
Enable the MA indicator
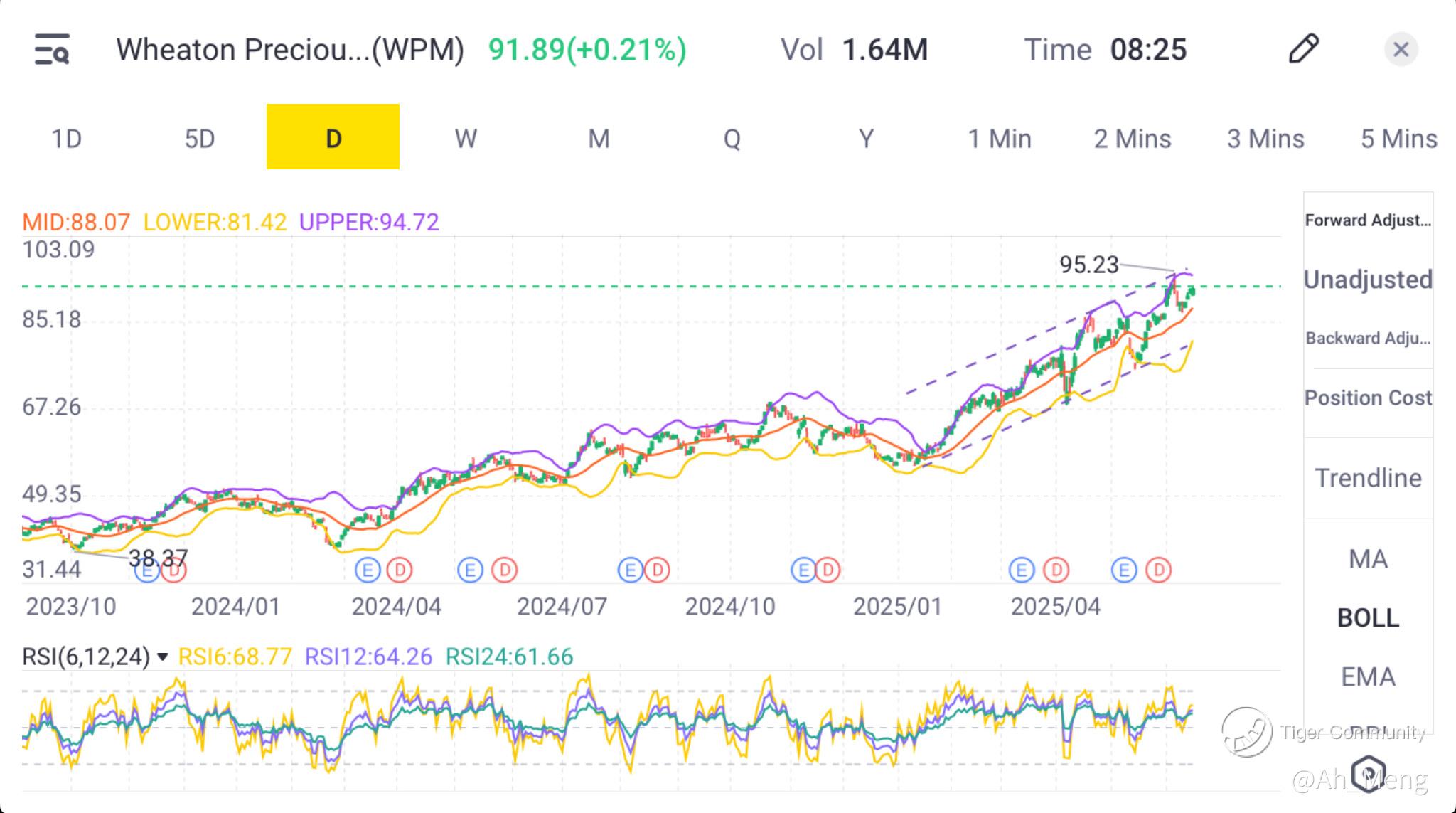(1368, 559)
